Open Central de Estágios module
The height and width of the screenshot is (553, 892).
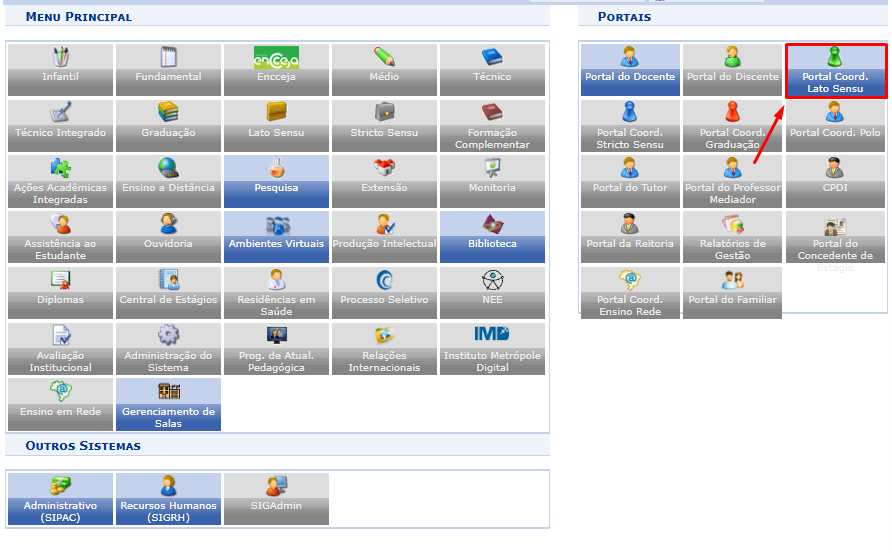(168, 292)
